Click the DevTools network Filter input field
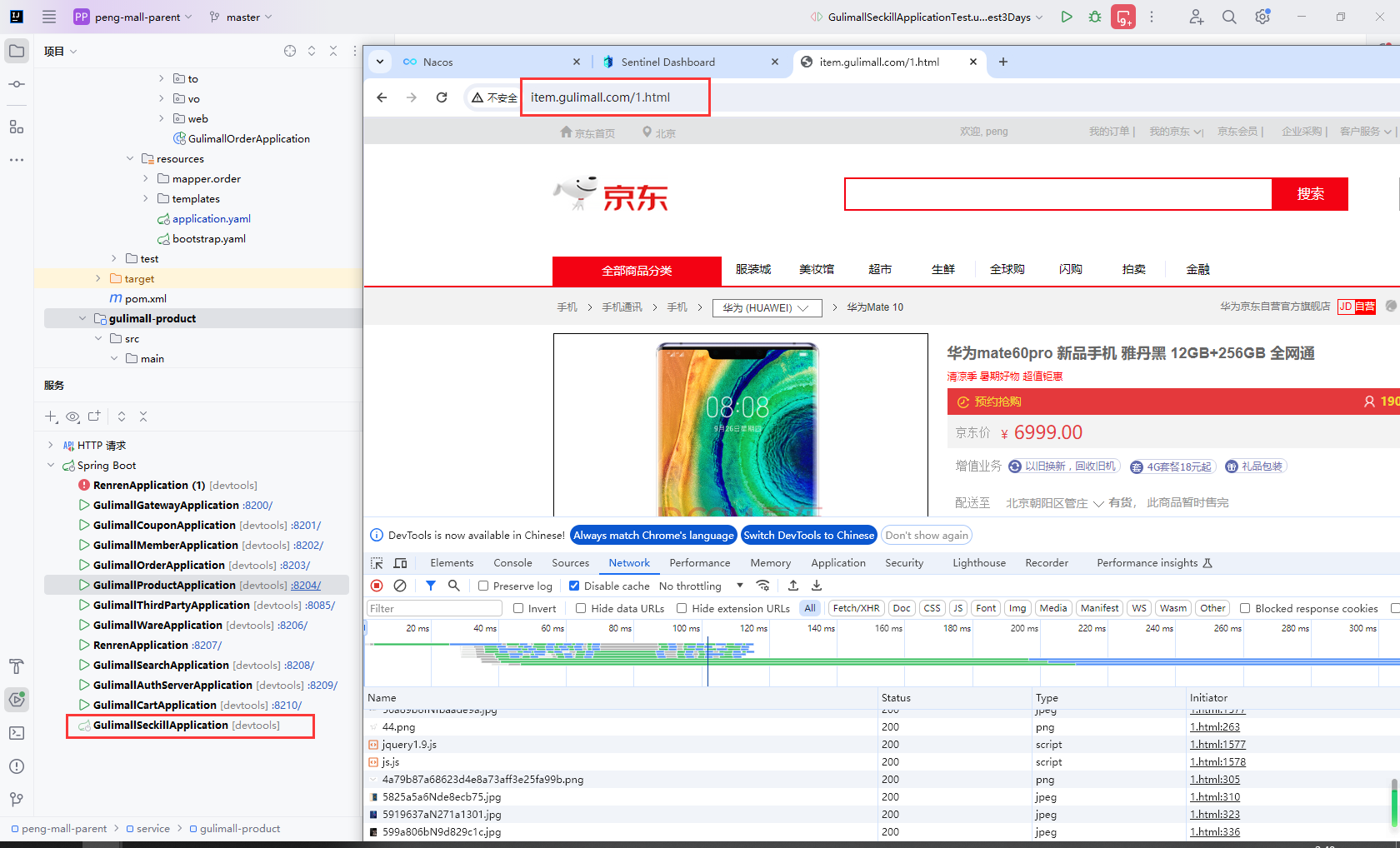 pos(434,608)
